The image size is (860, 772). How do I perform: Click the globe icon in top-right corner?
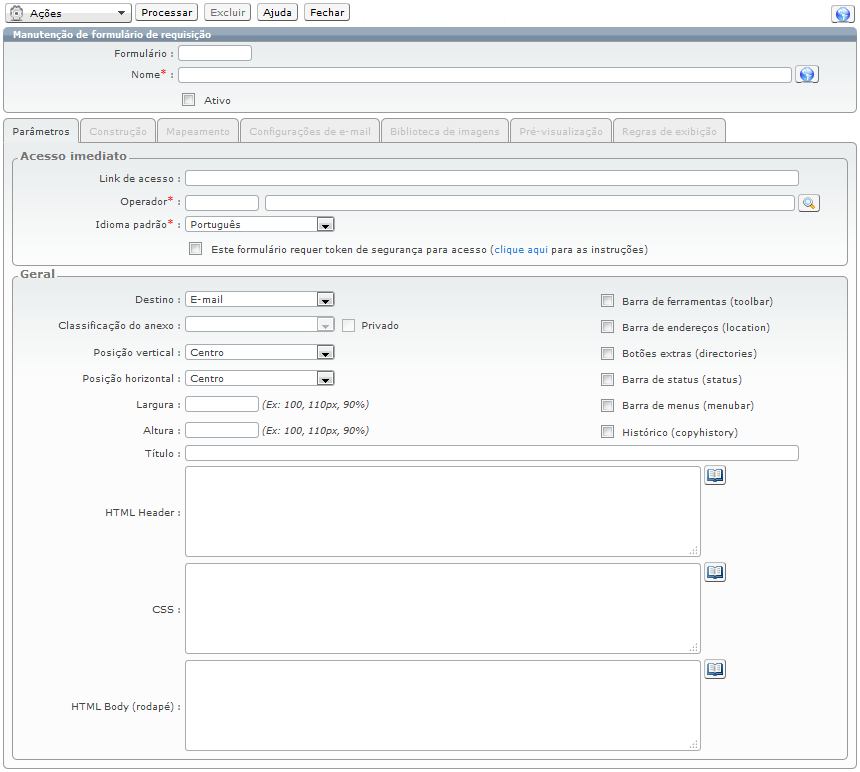(842, 14)
